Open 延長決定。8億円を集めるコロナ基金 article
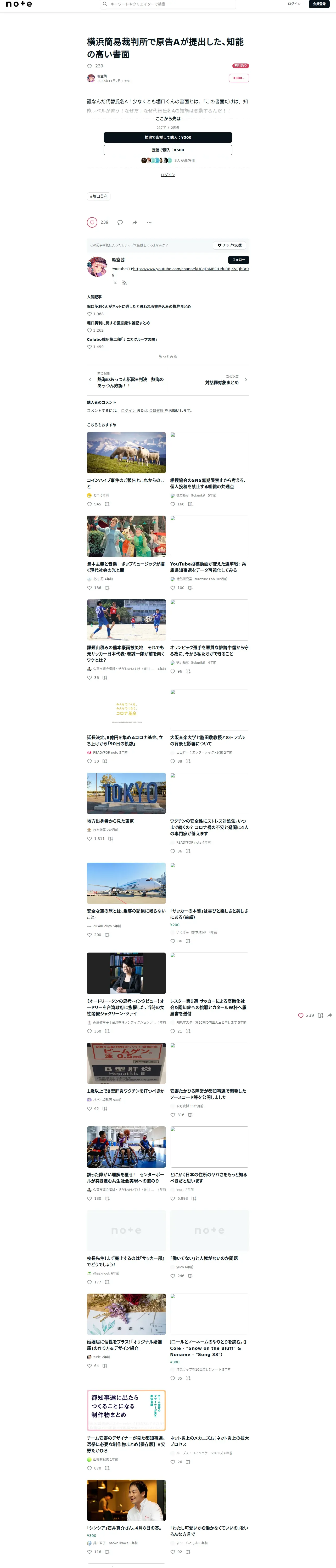Image resolution: width=336 pixels, height=1568 pixels. 126,741
